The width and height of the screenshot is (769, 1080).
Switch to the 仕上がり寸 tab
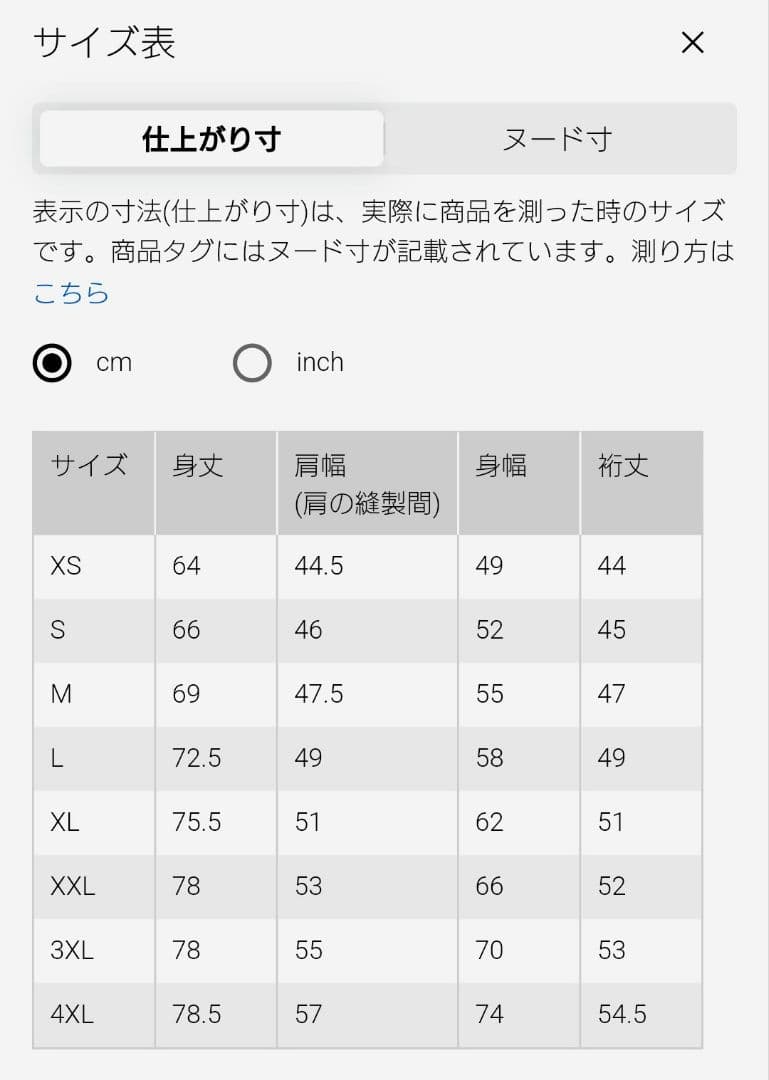tap(212, 138)
